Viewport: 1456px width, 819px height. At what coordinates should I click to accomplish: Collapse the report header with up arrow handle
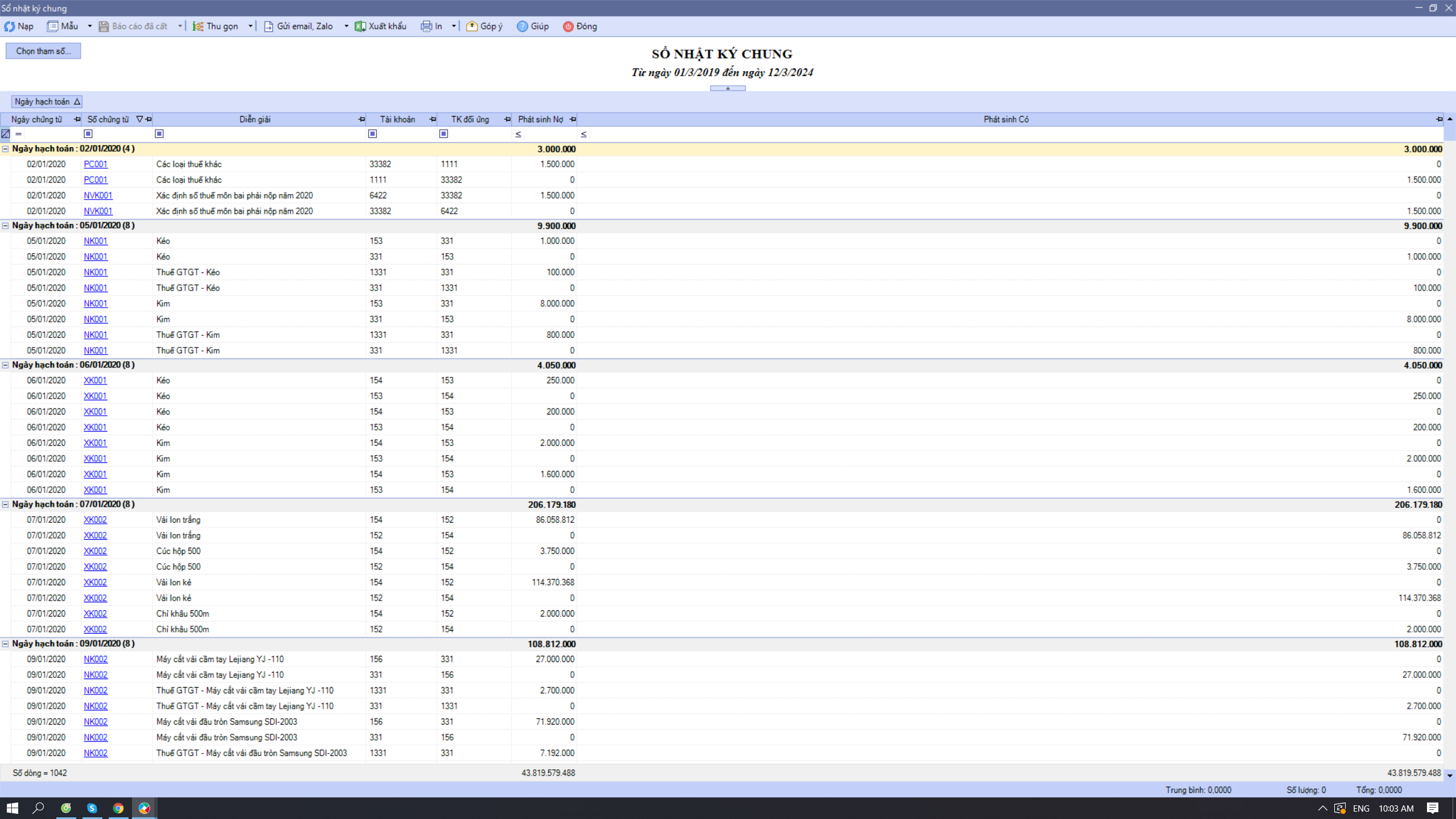point(727,88)
